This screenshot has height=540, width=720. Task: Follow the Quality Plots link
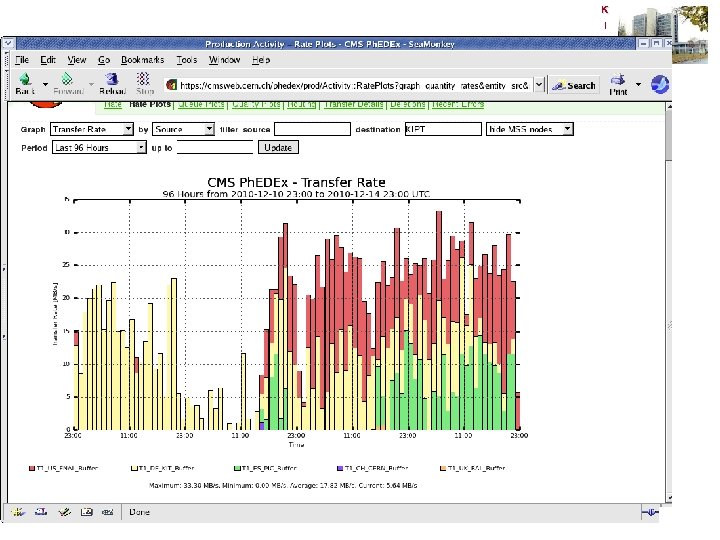point(256,104)
